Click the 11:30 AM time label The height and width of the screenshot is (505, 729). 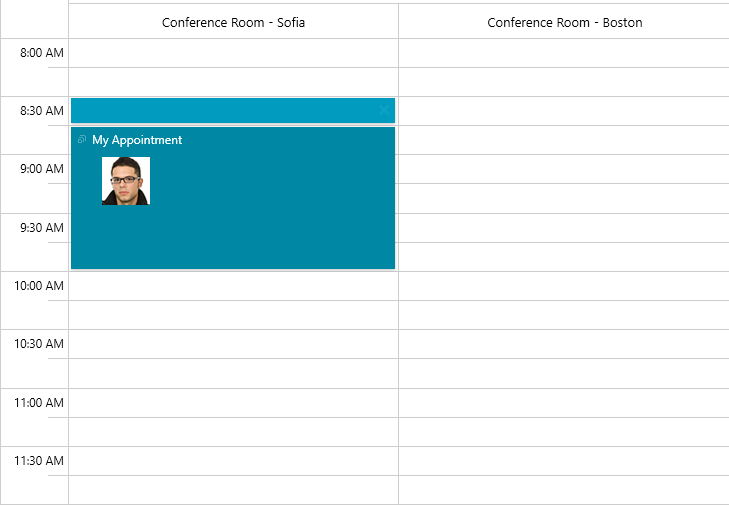[x=40, y=461]
